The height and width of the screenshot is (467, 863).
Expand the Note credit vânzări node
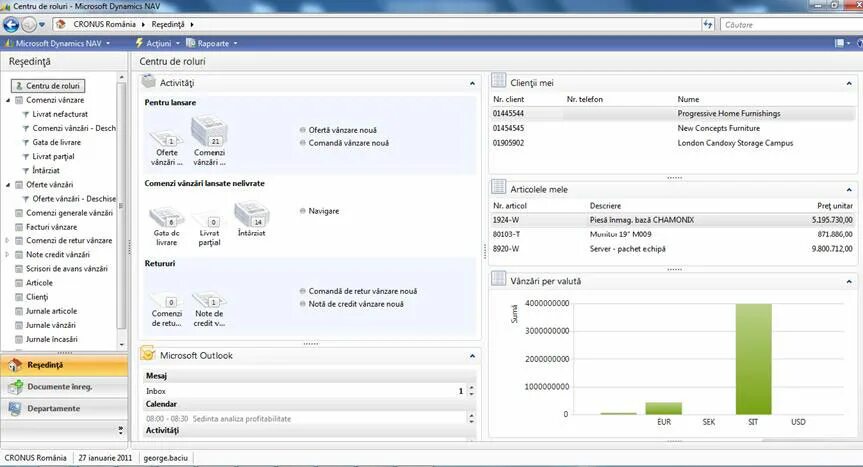pos(7,255)
